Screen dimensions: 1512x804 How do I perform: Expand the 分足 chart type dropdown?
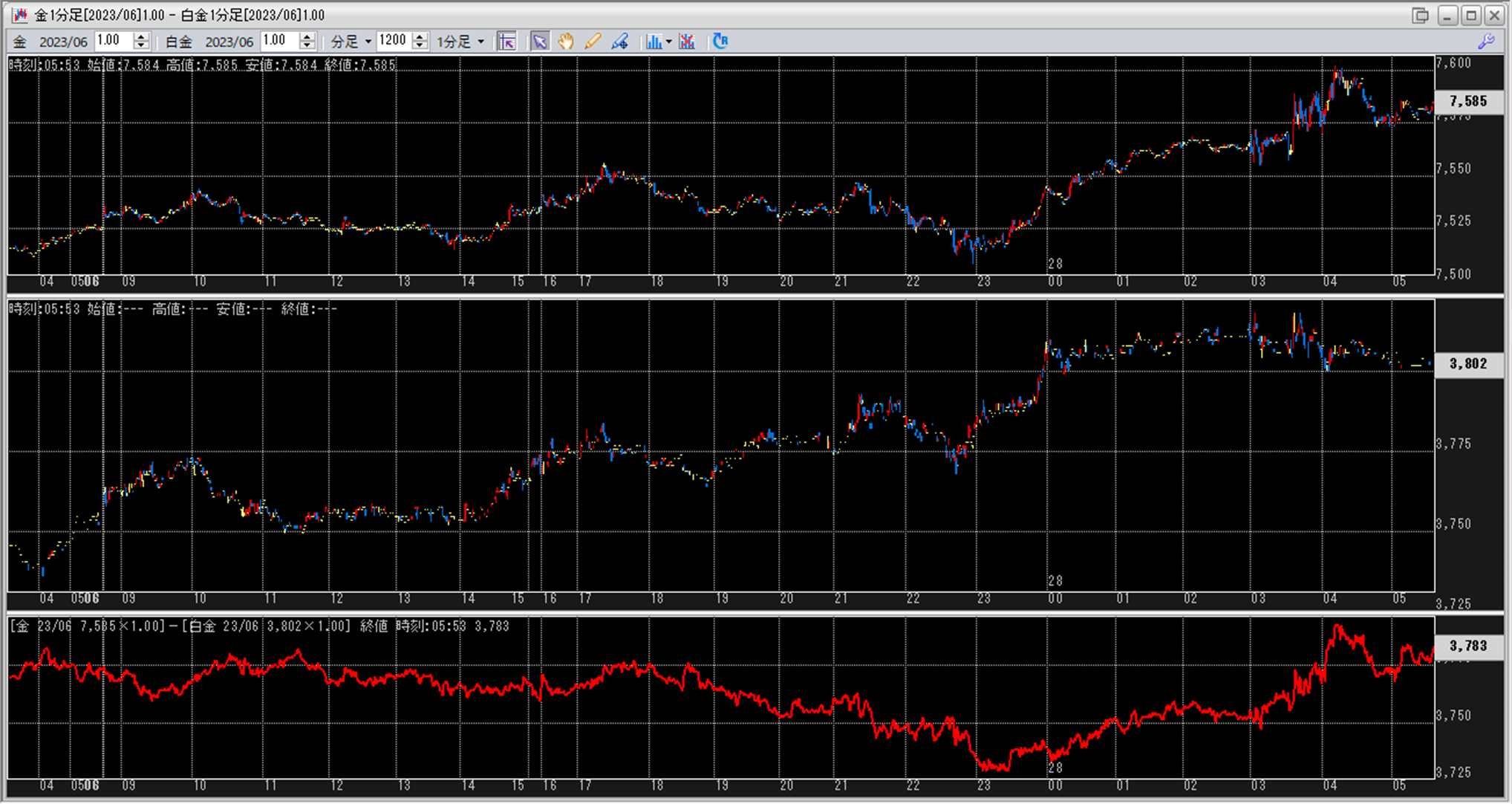368,42
